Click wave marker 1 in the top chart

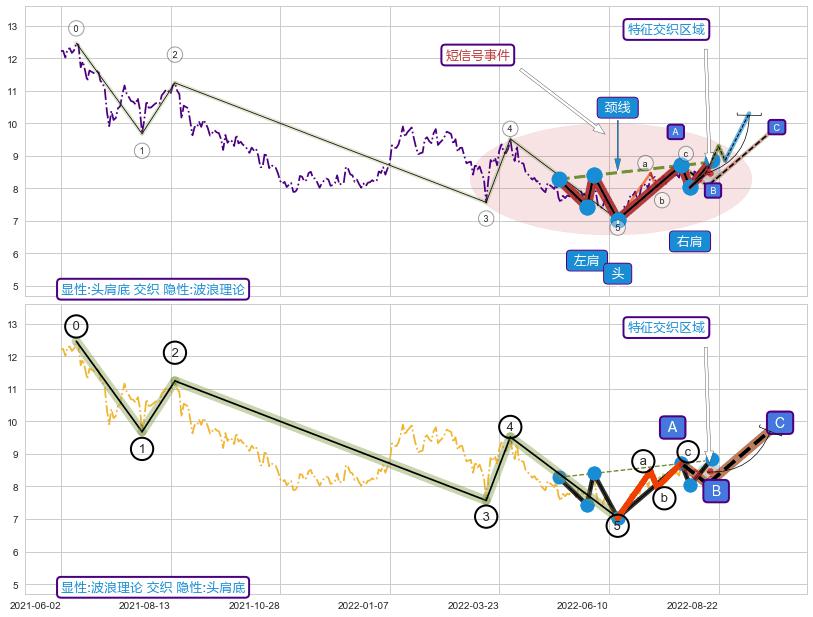click(x=142, y=150)
